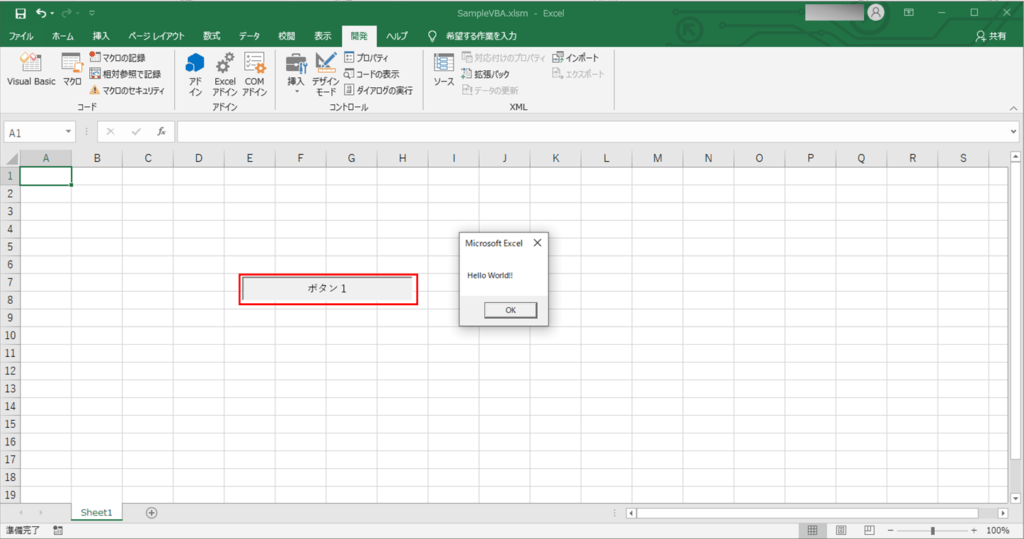Open COM アドイン manager

pyautogui.click(x=254, y=74)
